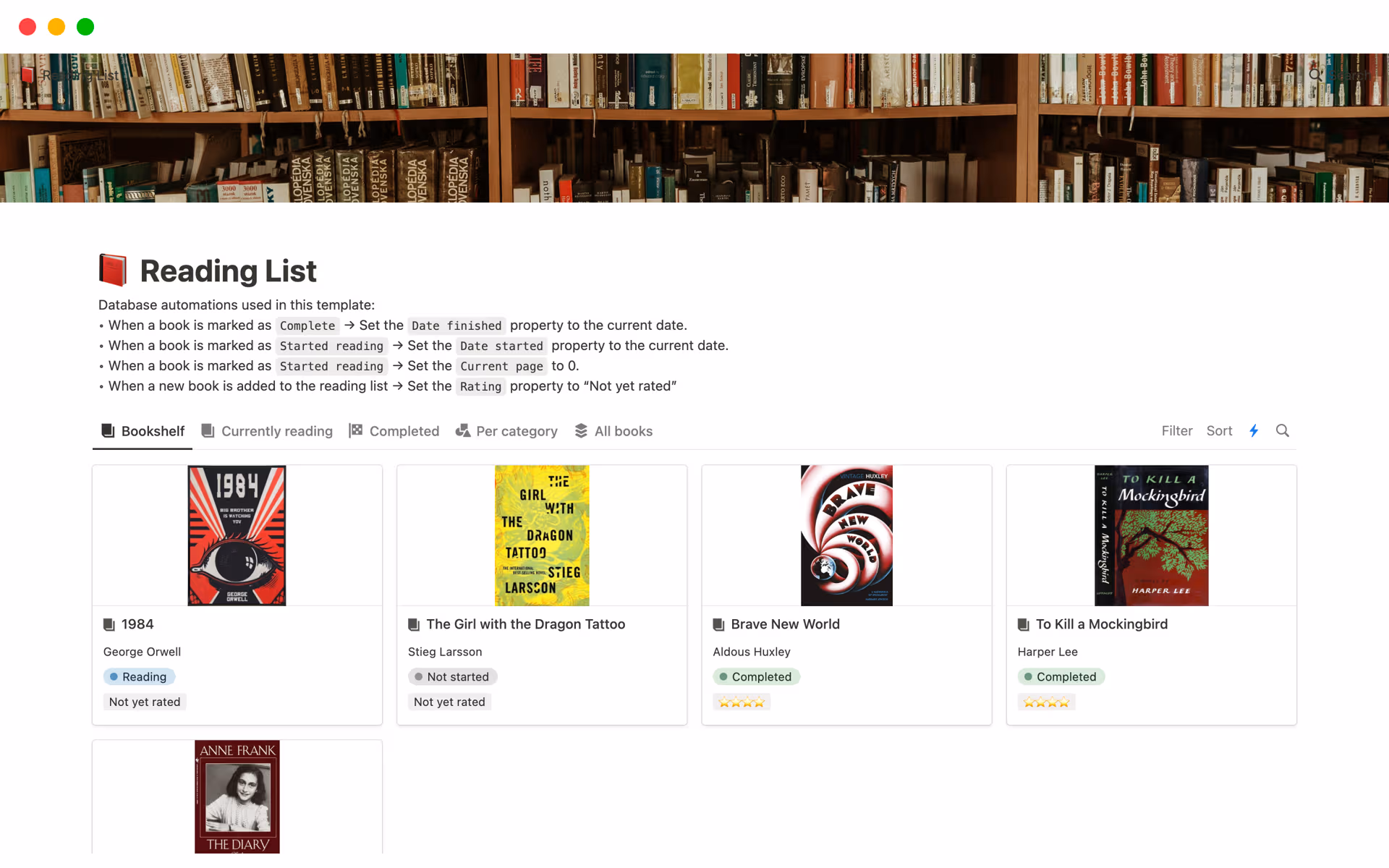Click the red book page icon

point(113,271)
